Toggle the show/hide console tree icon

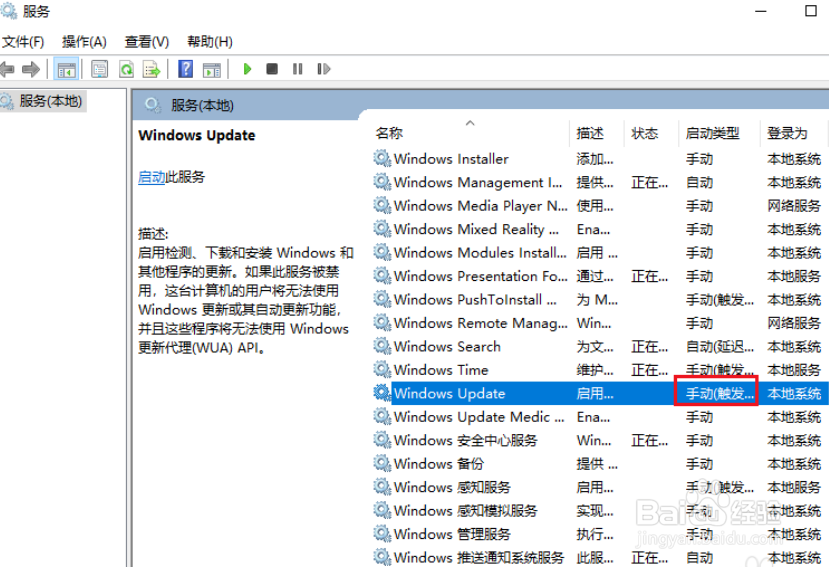click(x=67, y=69)
